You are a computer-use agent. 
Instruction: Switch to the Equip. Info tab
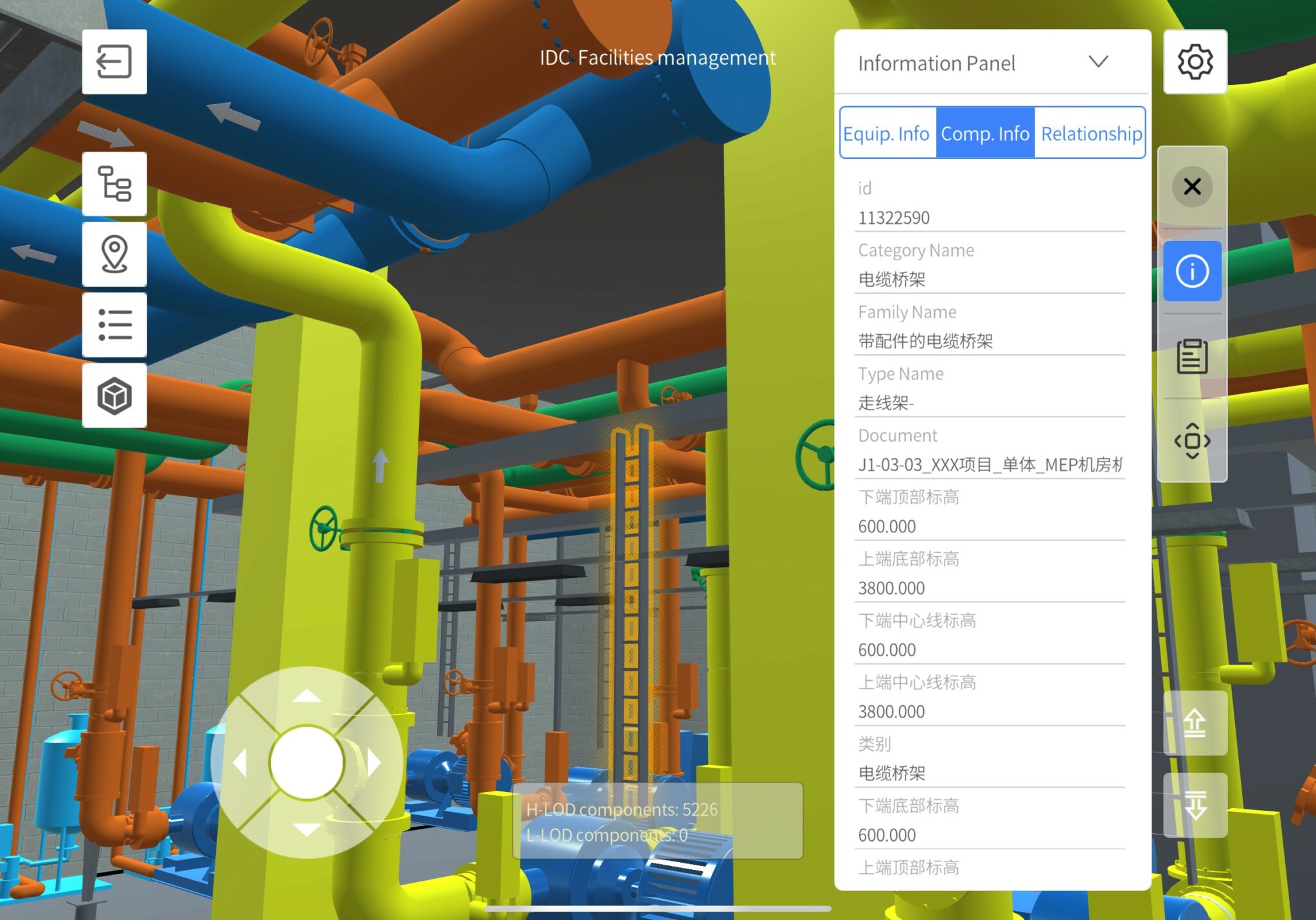pos(887,133)
